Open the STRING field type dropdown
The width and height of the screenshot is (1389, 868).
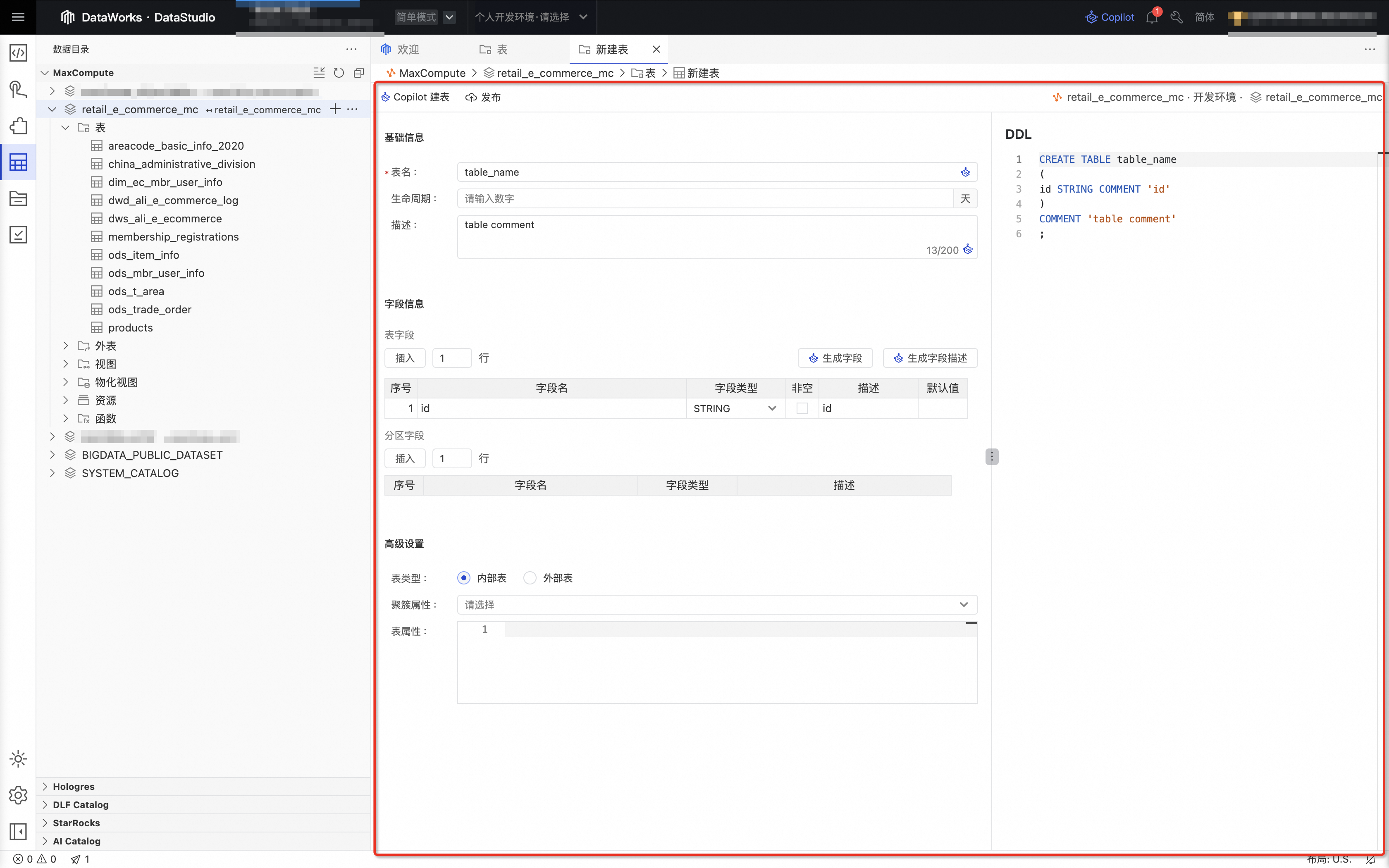735,408
